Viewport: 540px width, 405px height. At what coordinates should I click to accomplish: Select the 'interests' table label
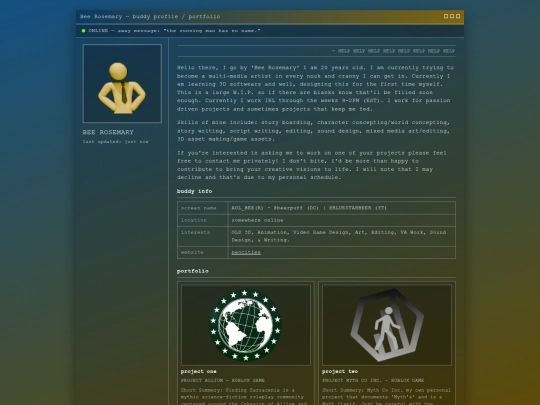[x=195, y=232]
